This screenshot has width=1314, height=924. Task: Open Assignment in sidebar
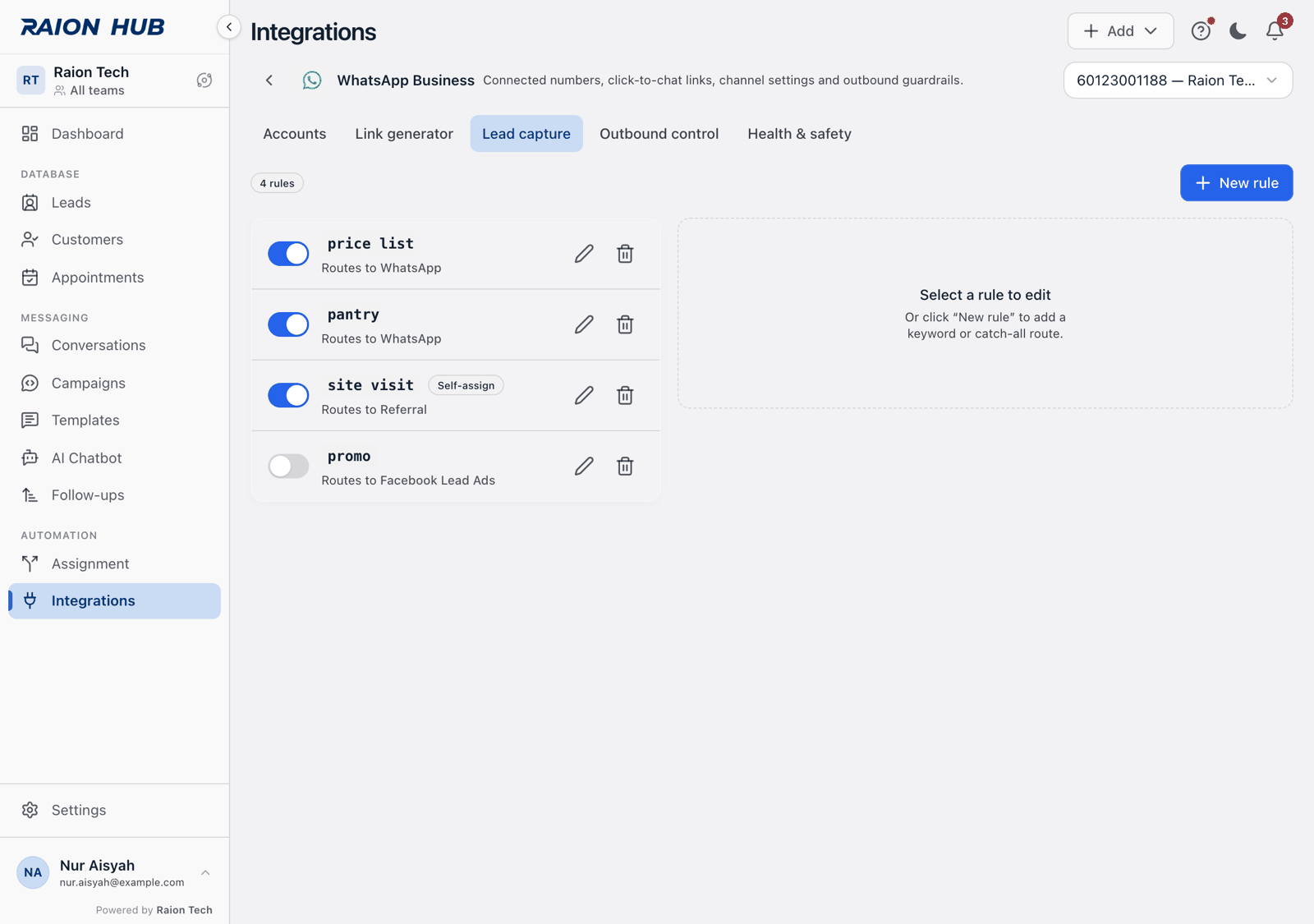pos(114,564)
